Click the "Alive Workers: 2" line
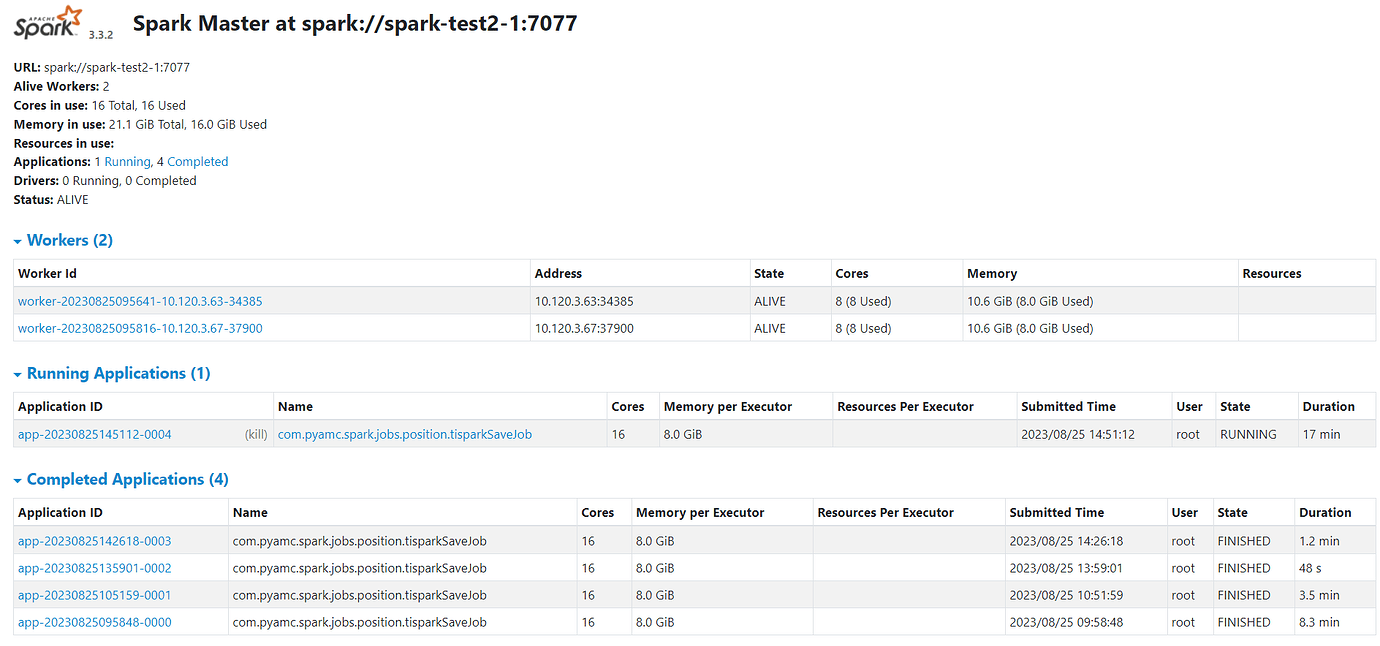This screenshot has width=1380, height=646. (62, 87)
